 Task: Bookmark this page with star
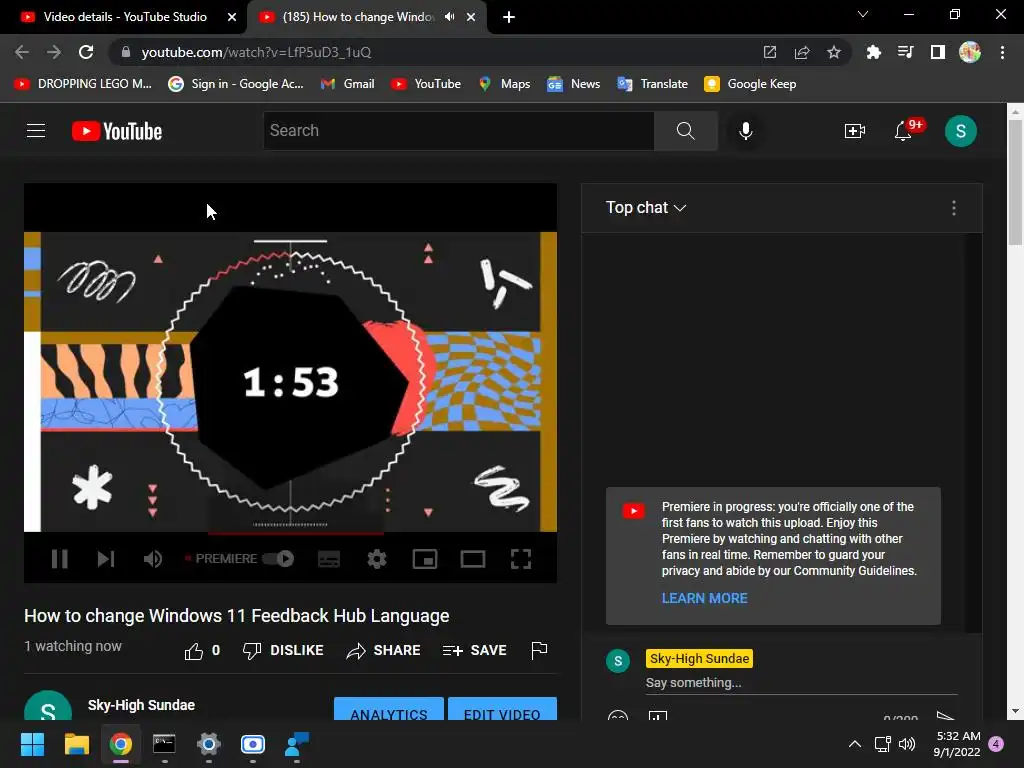833,52
